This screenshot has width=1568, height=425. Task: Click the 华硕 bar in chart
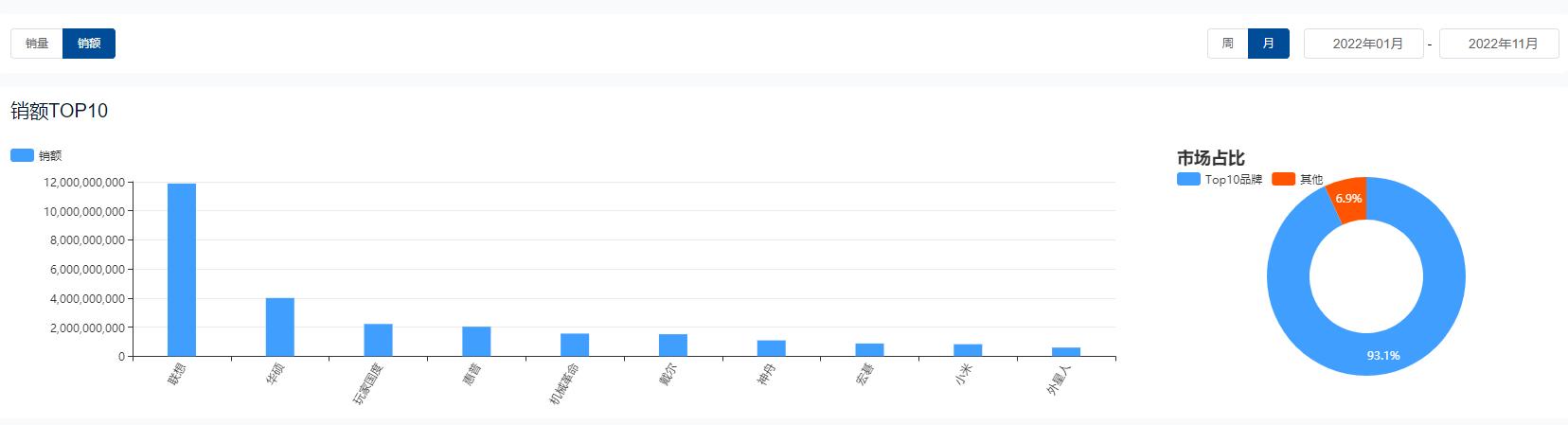pos(280,328)
